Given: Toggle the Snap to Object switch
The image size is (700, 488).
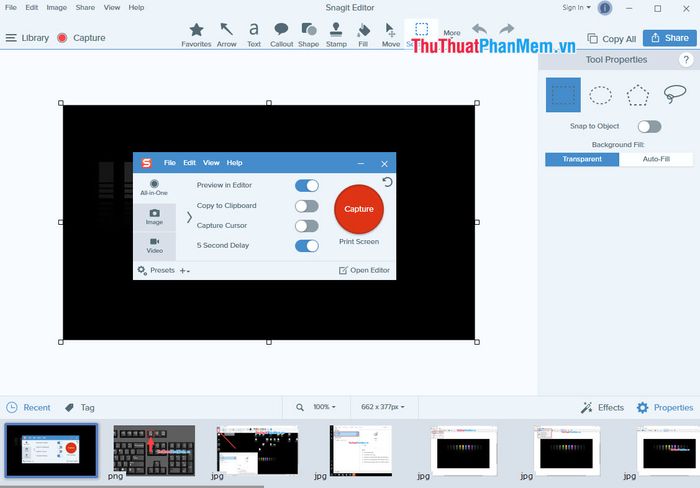Looking at the screenshot, I should click(649, 126).
